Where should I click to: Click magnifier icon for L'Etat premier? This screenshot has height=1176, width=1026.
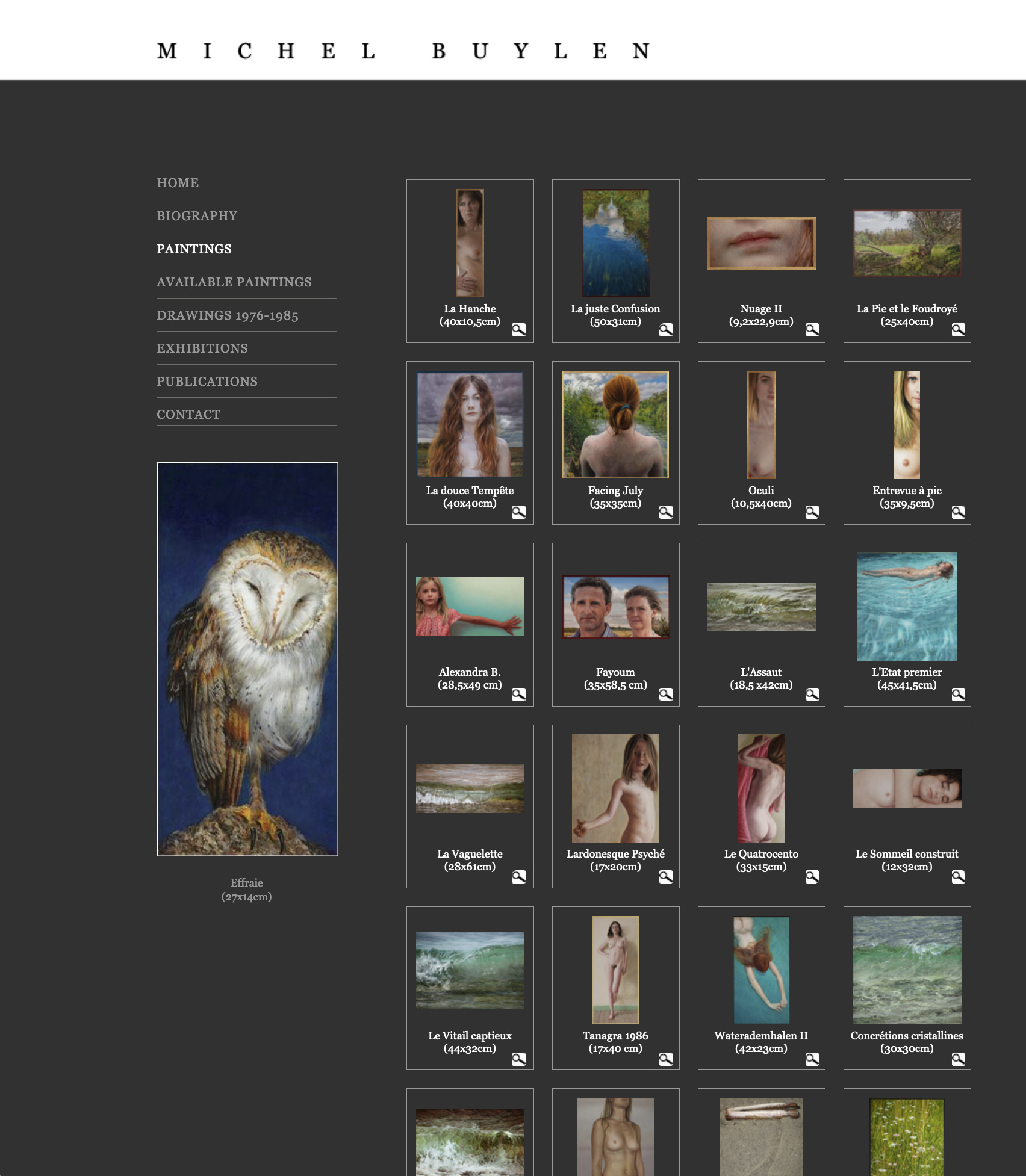tap(958, 695)
